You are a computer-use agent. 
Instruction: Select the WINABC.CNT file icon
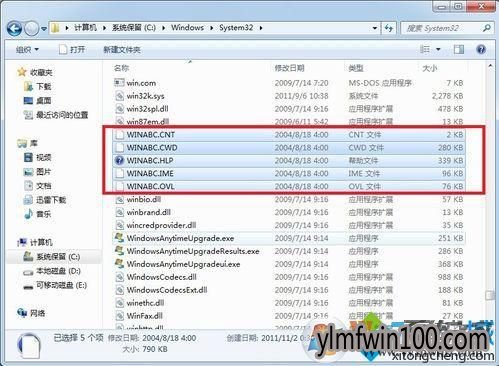(119, 135)
